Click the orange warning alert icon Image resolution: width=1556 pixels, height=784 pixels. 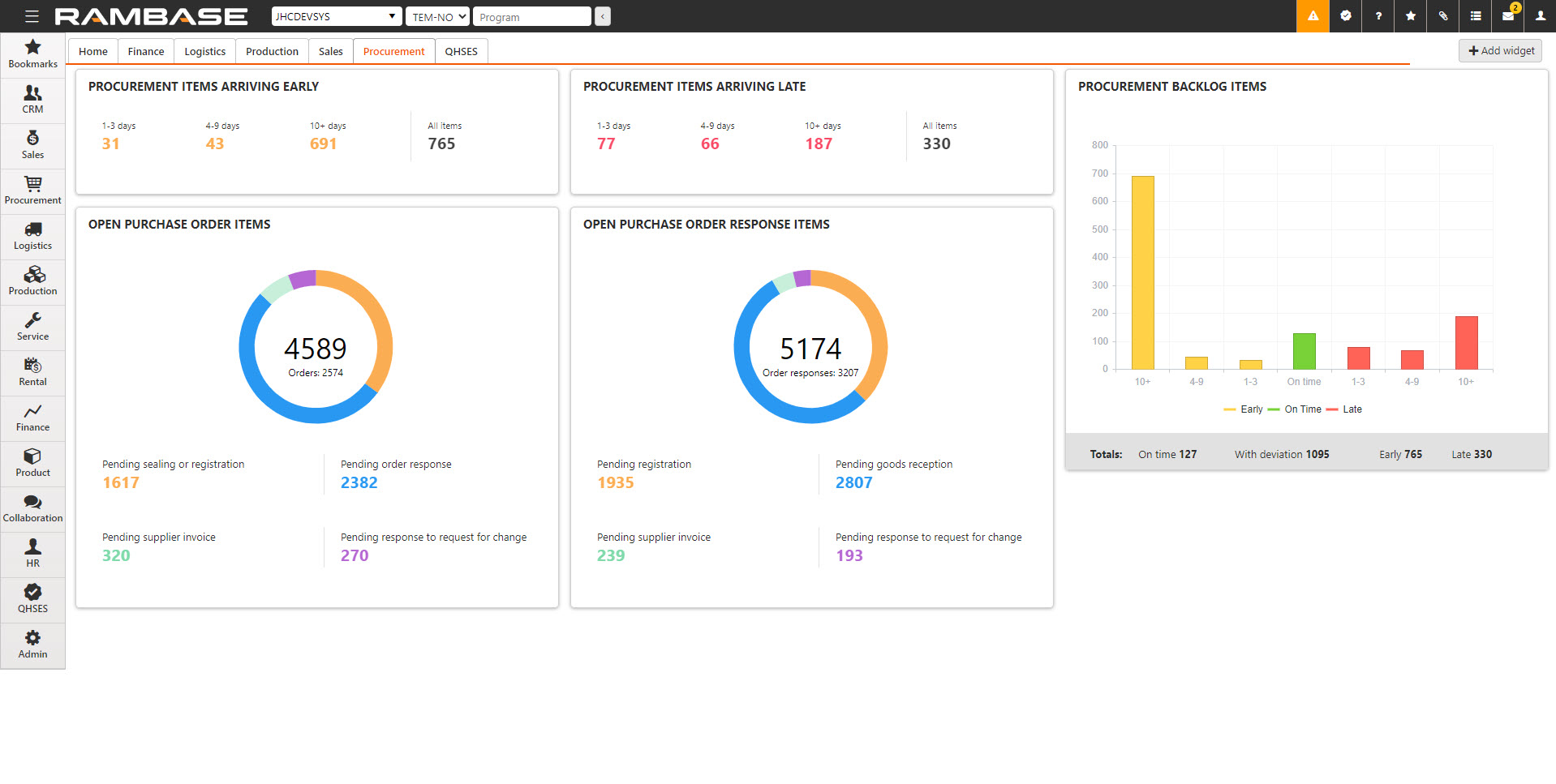pyautogui.click(x=1313, y=16)
